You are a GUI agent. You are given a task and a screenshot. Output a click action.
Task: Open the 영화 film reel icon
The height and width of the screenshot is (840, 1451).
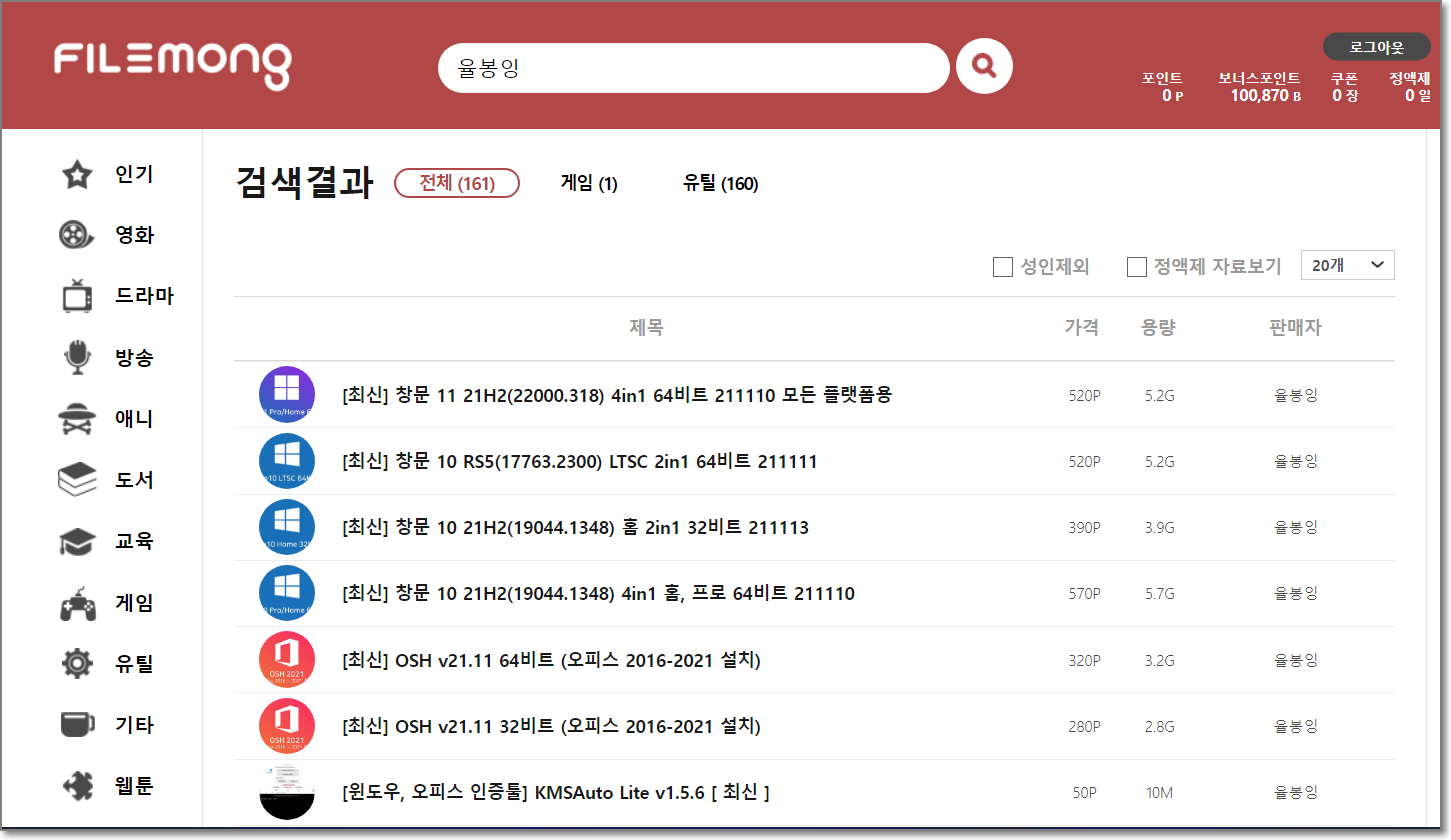(77, 236)
